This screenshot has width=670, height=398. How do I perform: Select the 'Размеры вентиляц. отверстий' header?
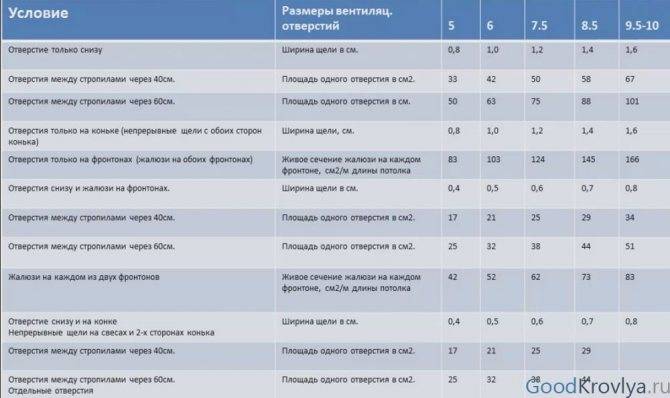337,18
